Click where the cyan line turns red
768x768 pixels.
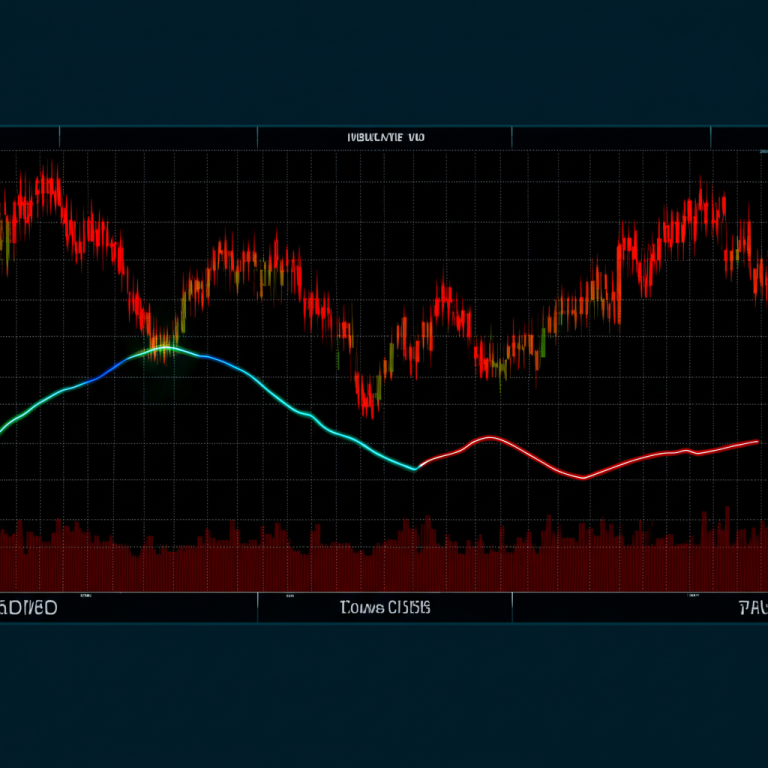click(x=418, y=467)
